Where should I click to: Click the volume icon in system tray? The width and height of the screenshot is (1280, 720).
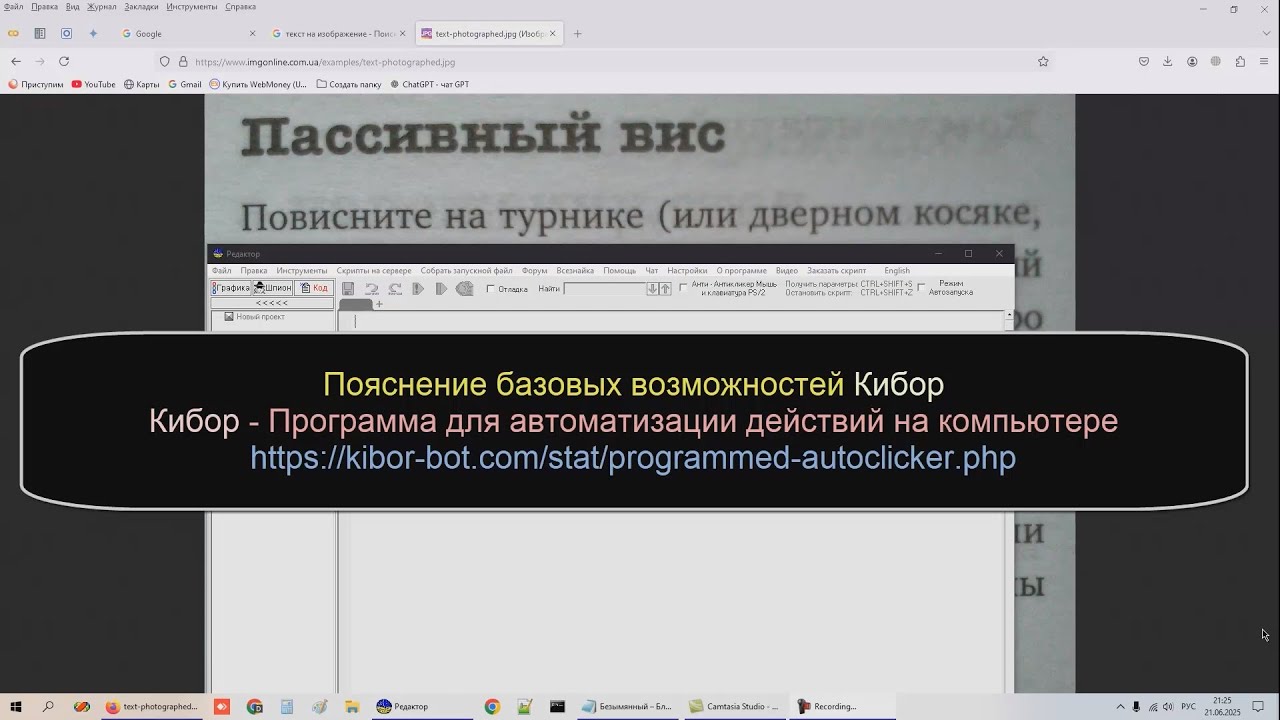pyautogui.click(x=1168, y=706)
